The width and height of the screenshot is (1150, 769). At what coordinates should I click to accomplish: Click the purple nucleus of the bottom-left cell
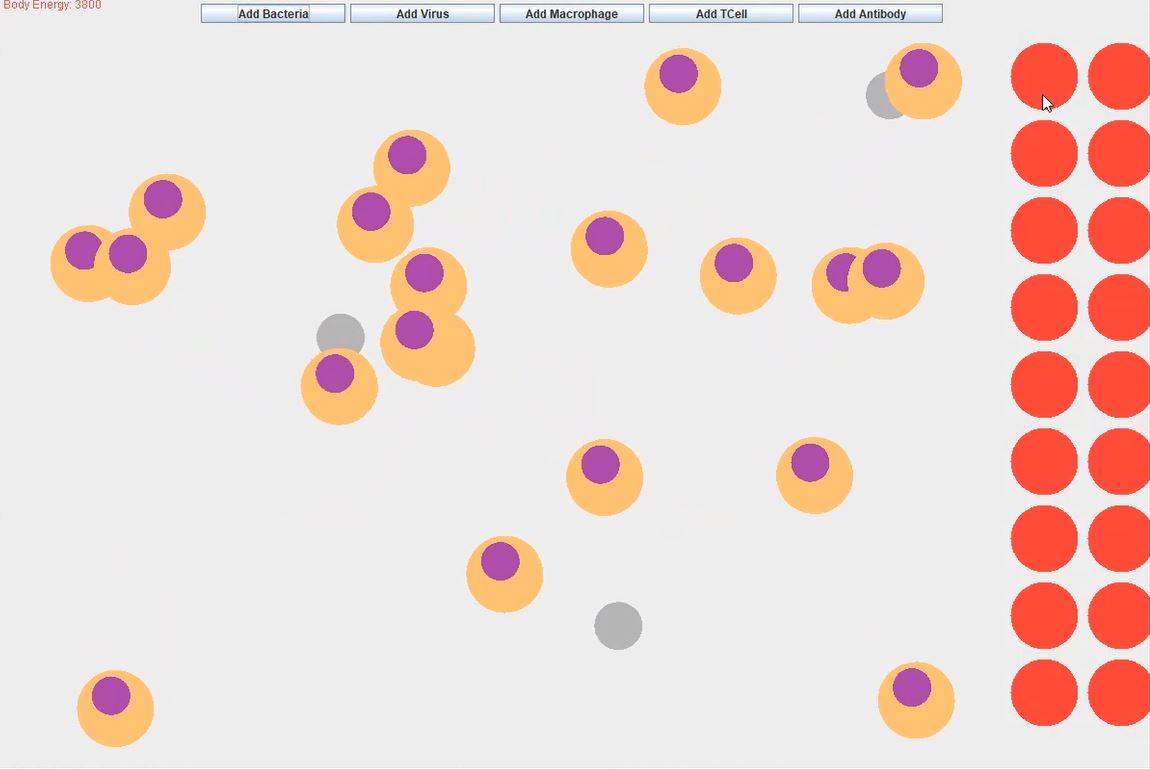[111, 695]
